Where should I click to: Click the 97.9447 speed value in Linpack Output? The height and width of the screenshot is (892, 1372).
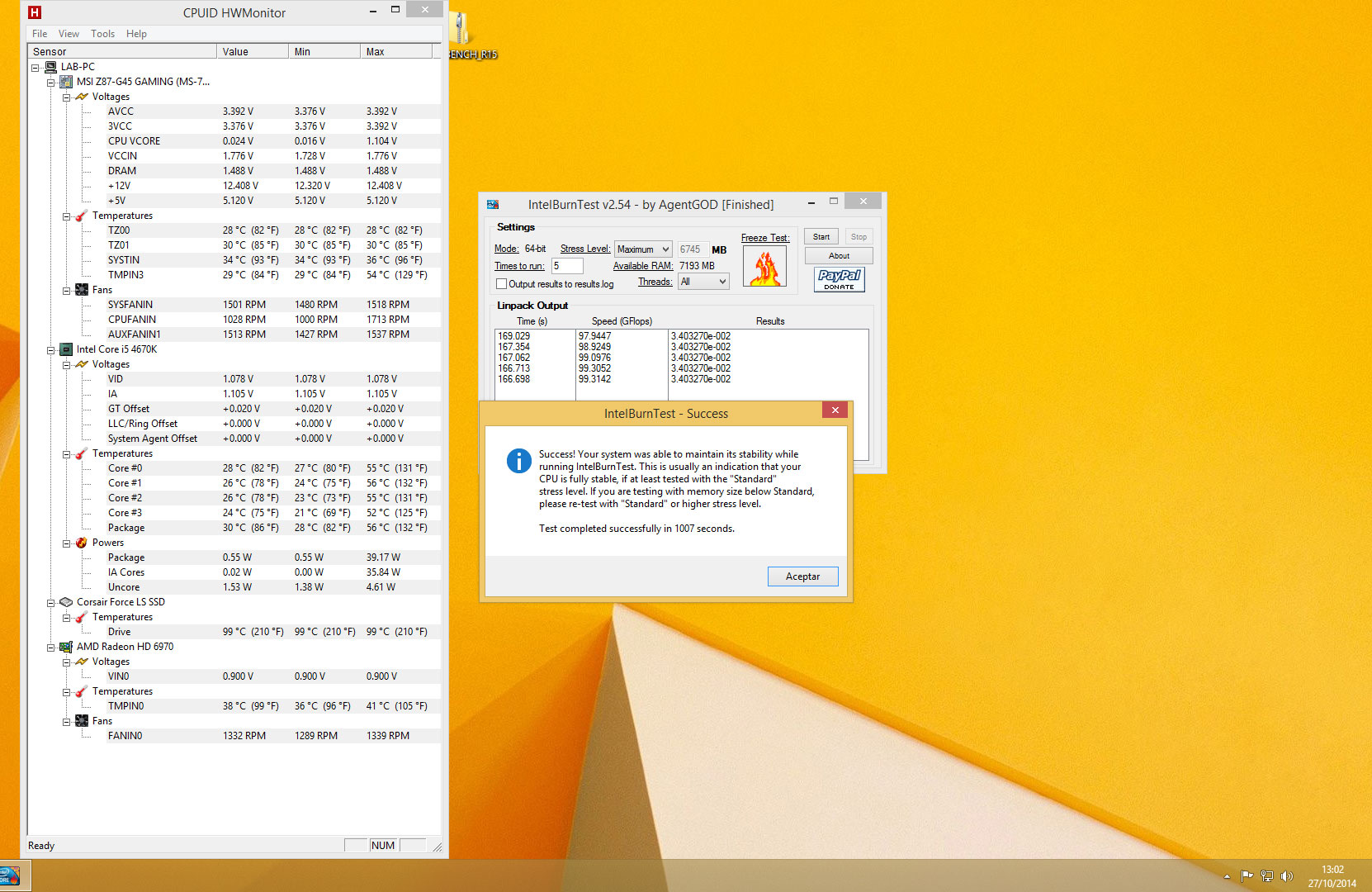click(594, 336)
